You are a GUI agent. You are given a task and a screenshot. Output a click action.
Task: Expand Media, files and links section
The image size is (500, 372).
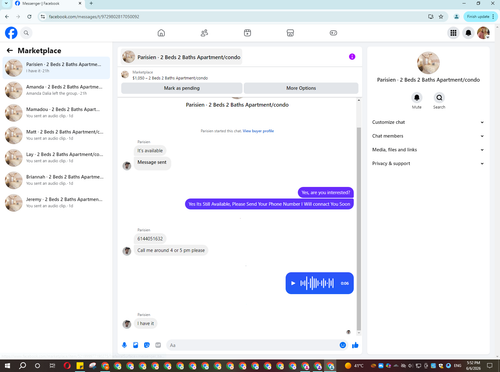pyautogui.click(x=428, y=150)
